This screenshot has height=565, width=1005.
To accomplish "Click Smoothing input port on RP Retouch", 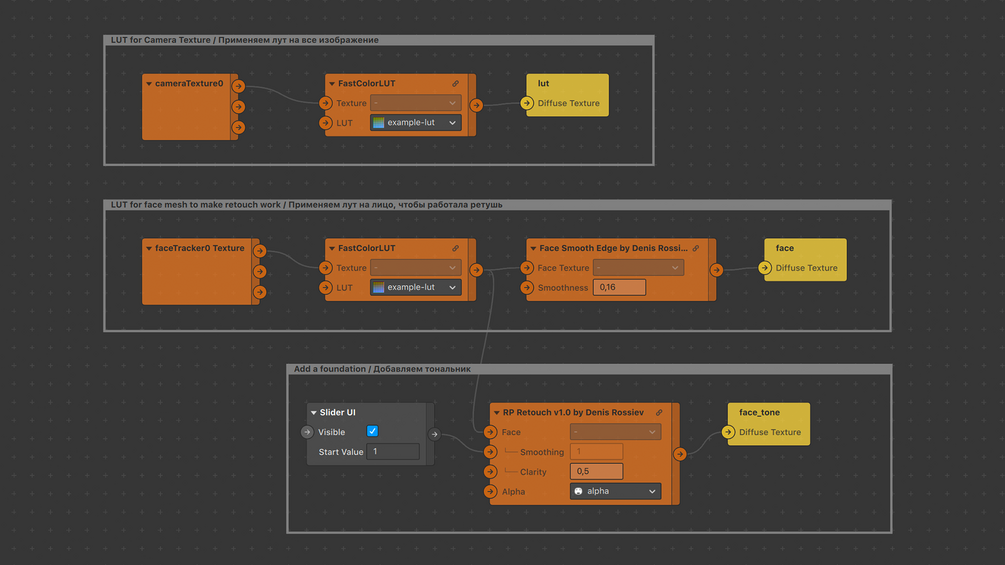I will click(x=490, y=452).
